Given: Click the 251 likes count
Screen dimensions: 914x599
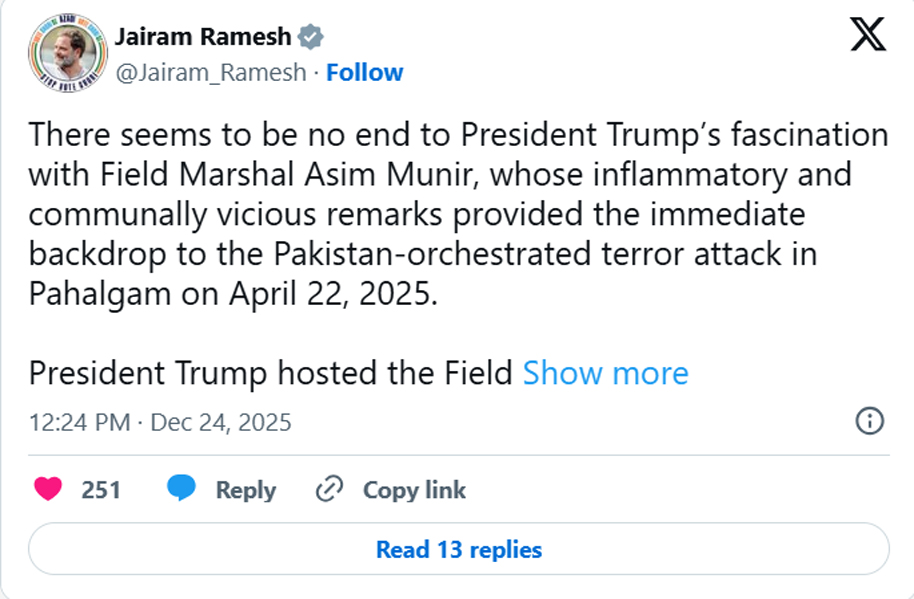Looking at the screenshot, I should pos(101,490).
